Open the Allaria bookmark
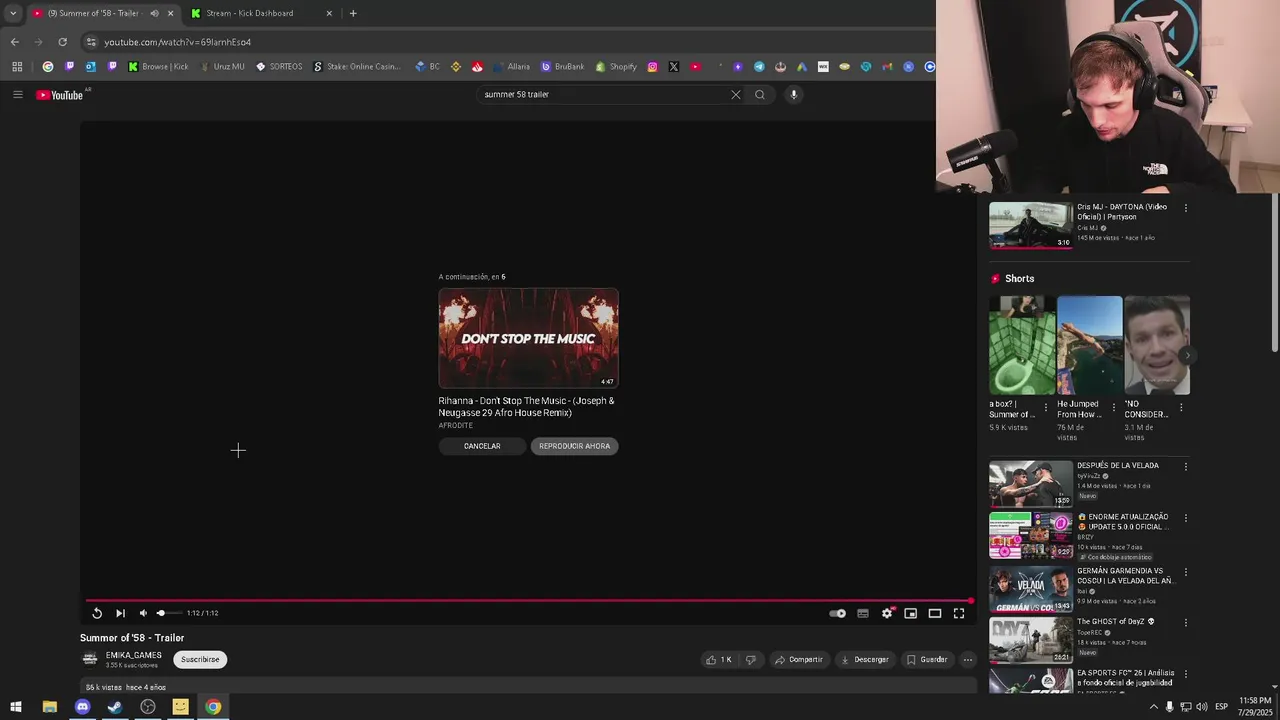The width and height of the screenshot is (1280, 720). pyautogui.click(x=511, y=67)
